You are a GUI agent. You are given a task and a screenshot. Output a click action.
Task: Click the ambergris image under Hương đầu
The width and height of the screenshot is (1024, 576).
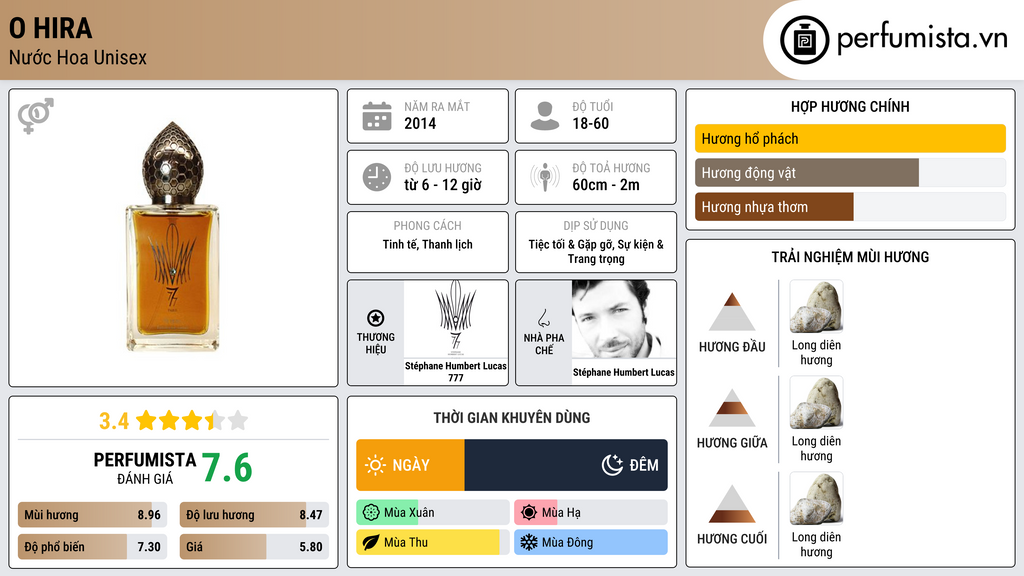(x=816, y=306)
